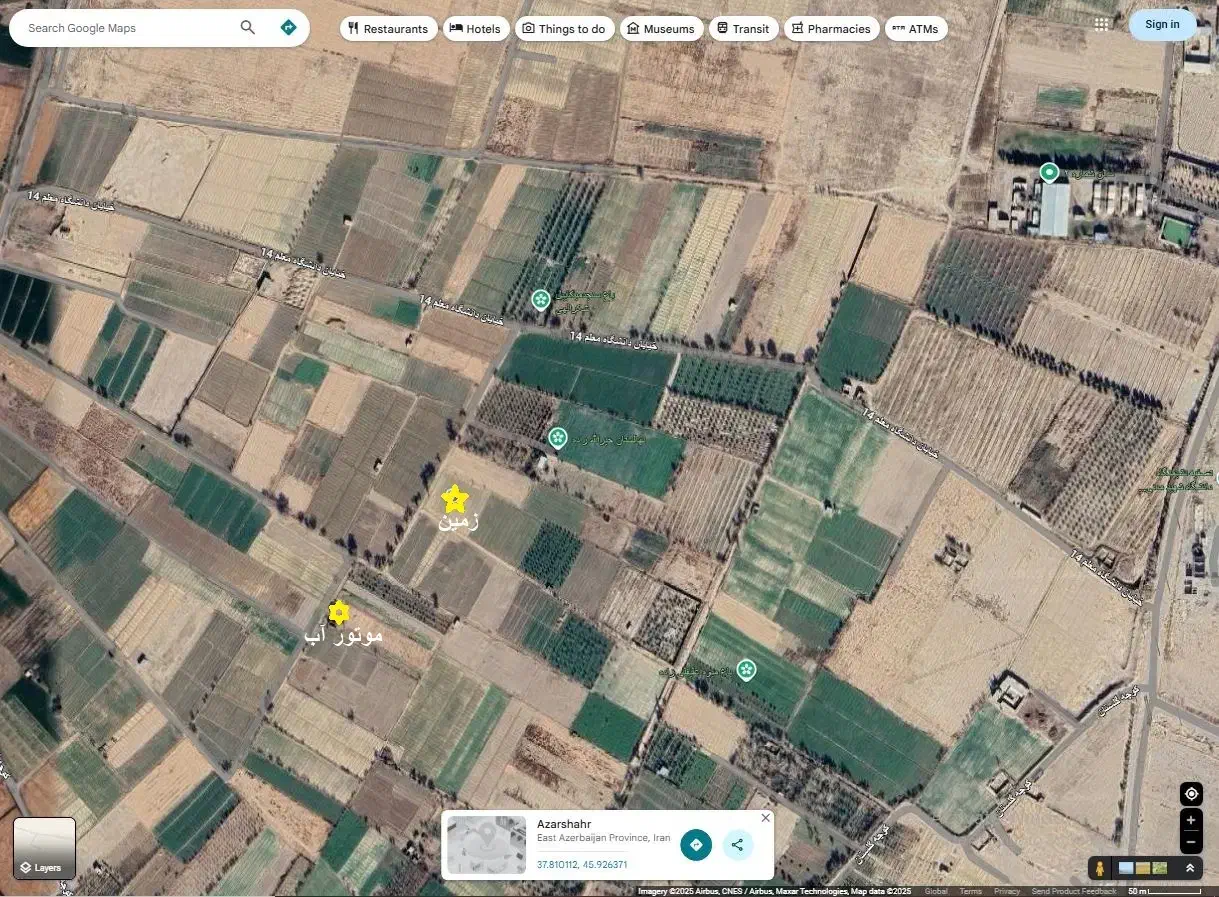1219x897 pixels.
Task: Select the Street View pegman
Action: click(1100, 868)
